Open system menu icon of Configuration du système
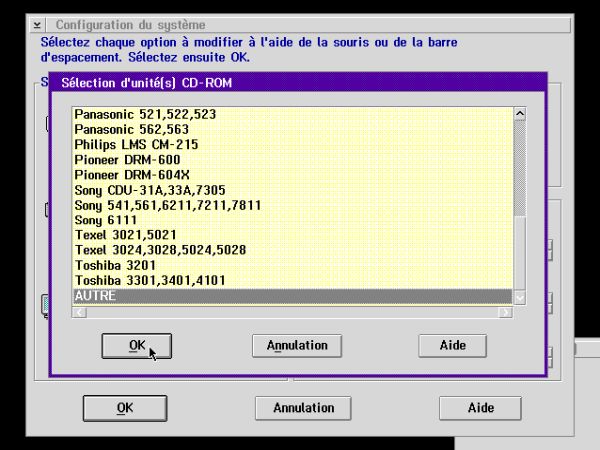Viewport: 600px width, 450px height. pos(37,25)
